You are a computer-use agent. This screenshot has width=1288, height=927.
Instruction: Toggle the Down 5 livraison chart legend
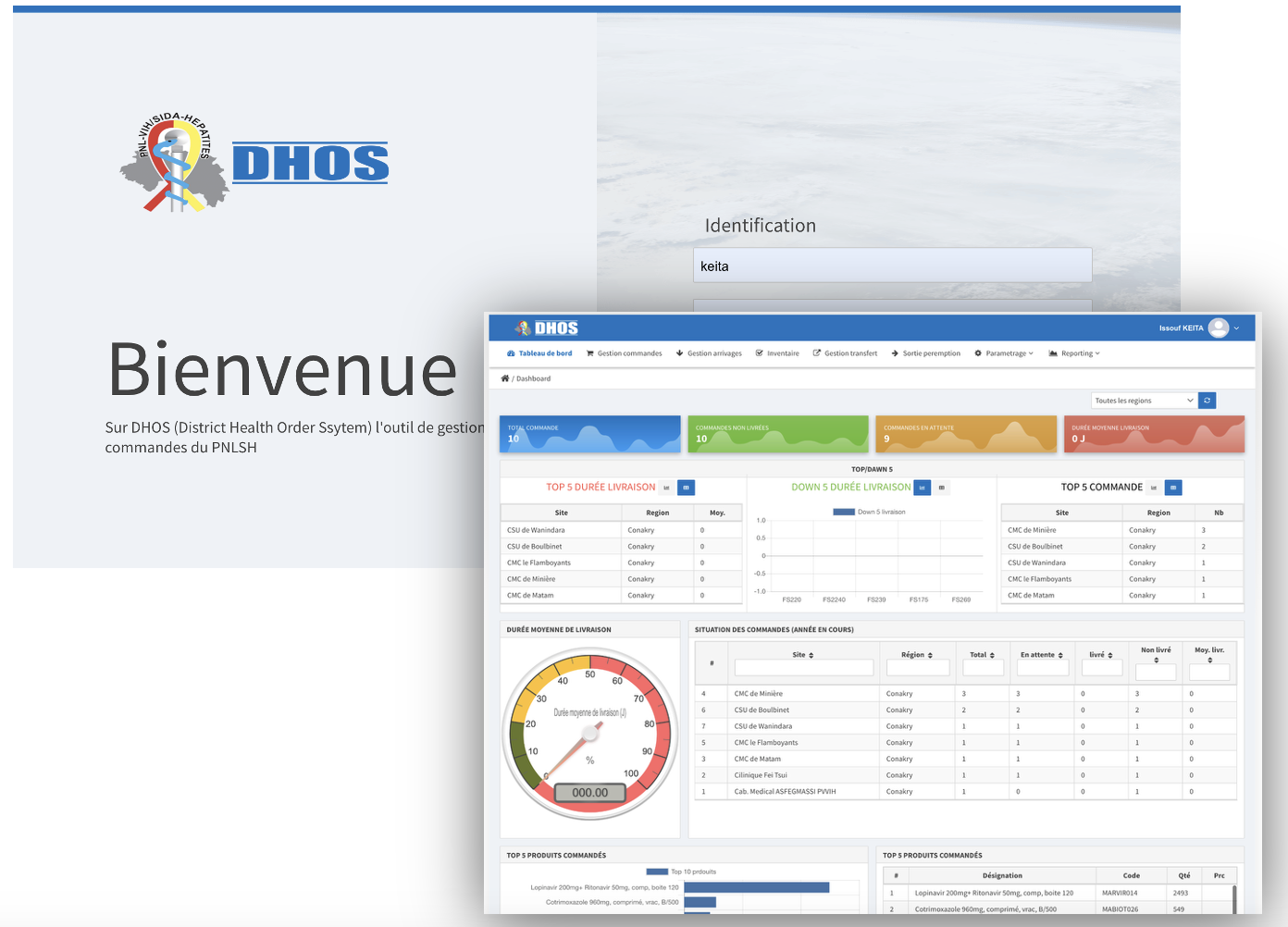click(x=869, y=512)
